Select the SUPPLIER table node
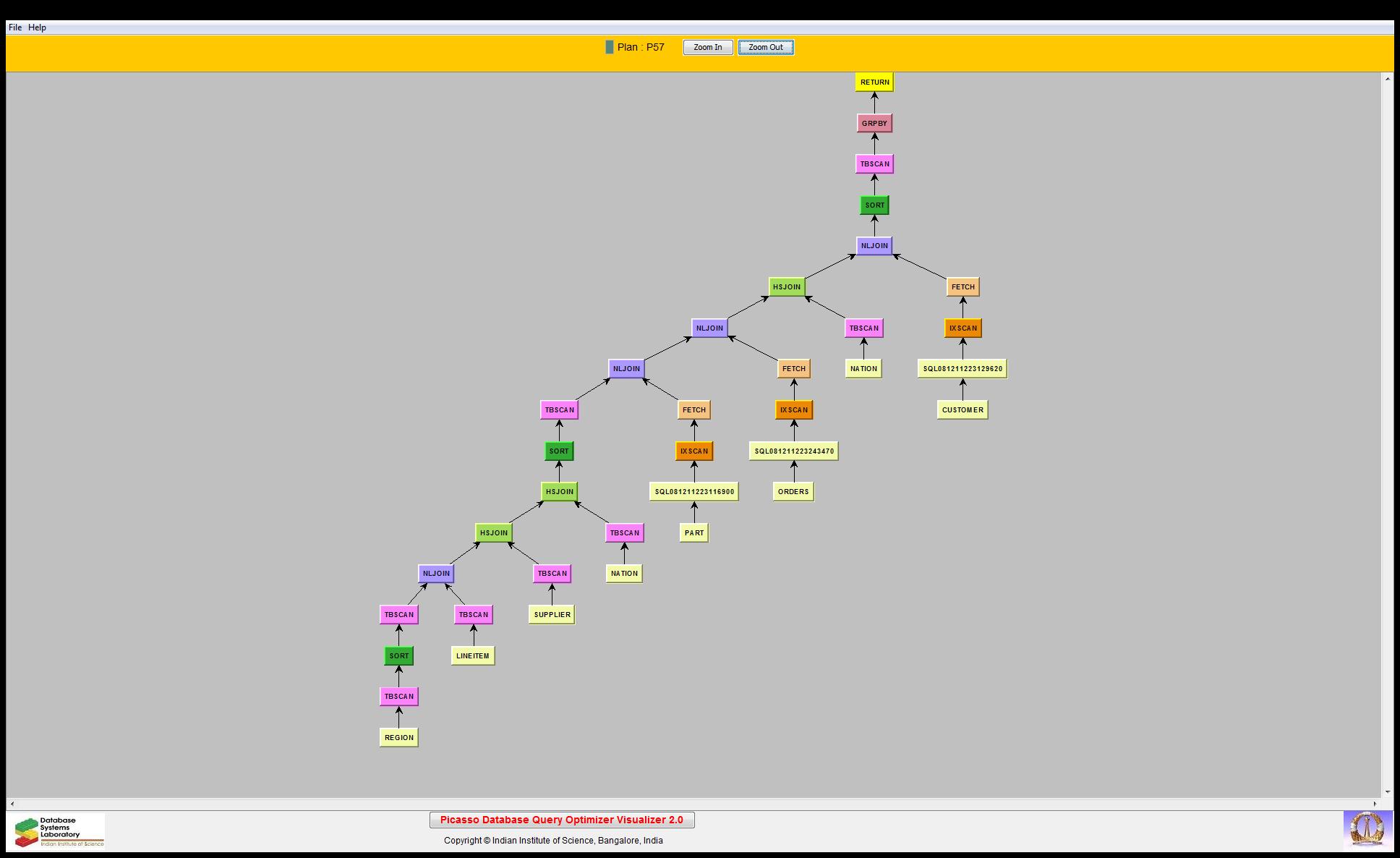 tap(552, 615)
